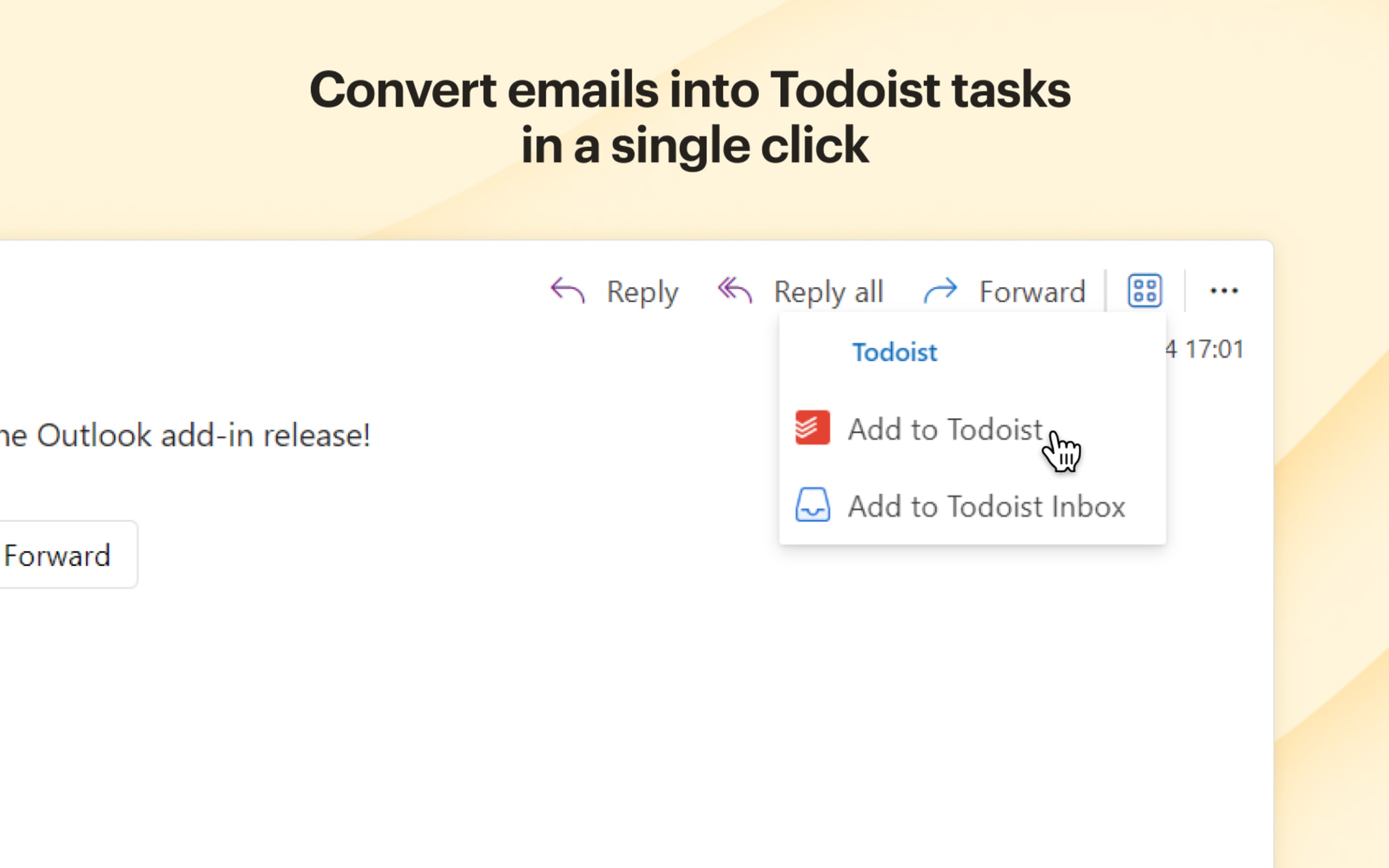Select Reply all from the message action bar

pos(828,291)
